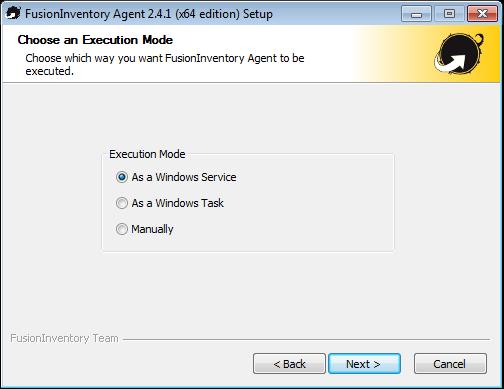The height and width of the screenshot is (389, 504).
Task: Continue with the Next > button
Action: click(364, 364)
